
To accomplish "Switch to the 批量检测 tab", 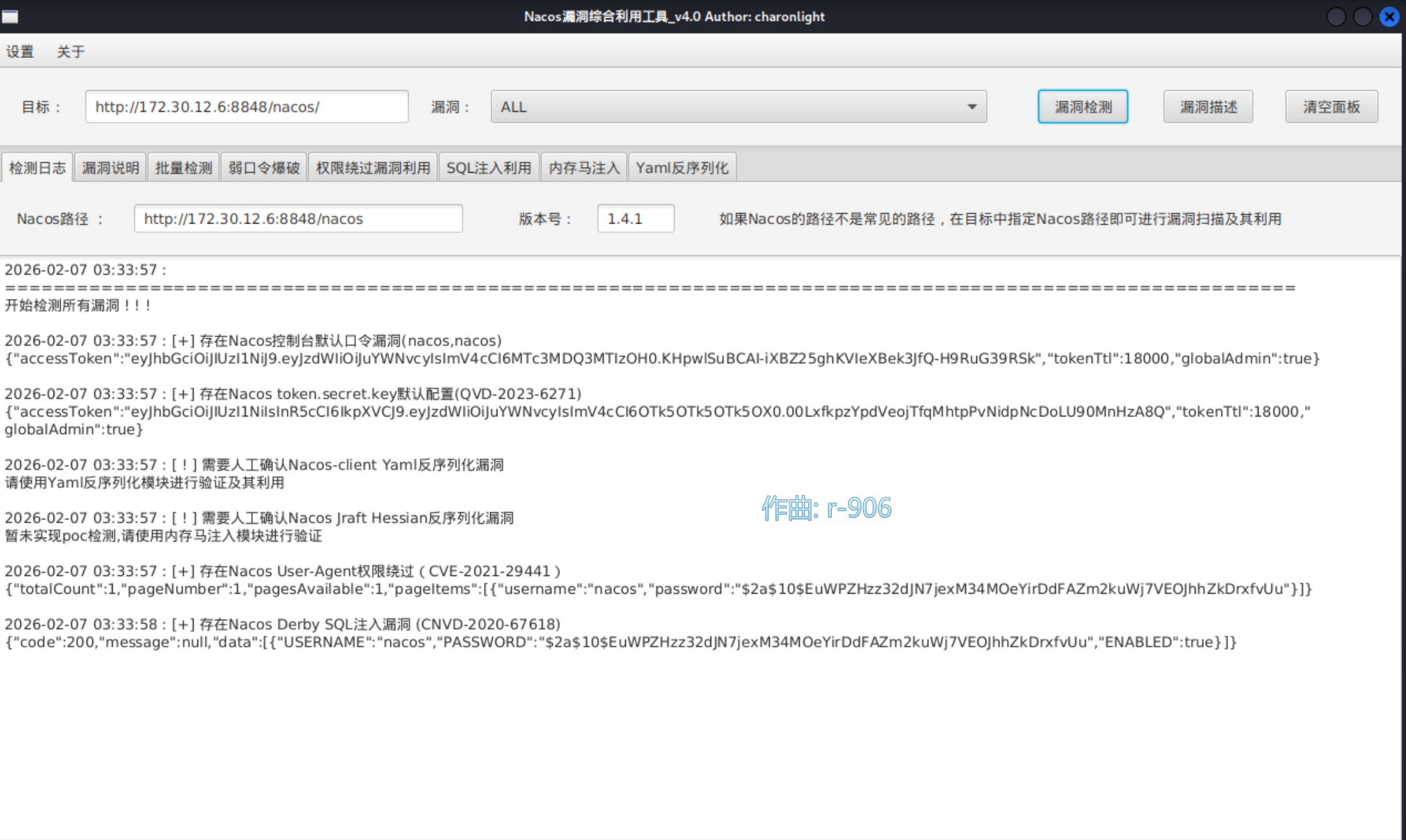I will 184,168.
